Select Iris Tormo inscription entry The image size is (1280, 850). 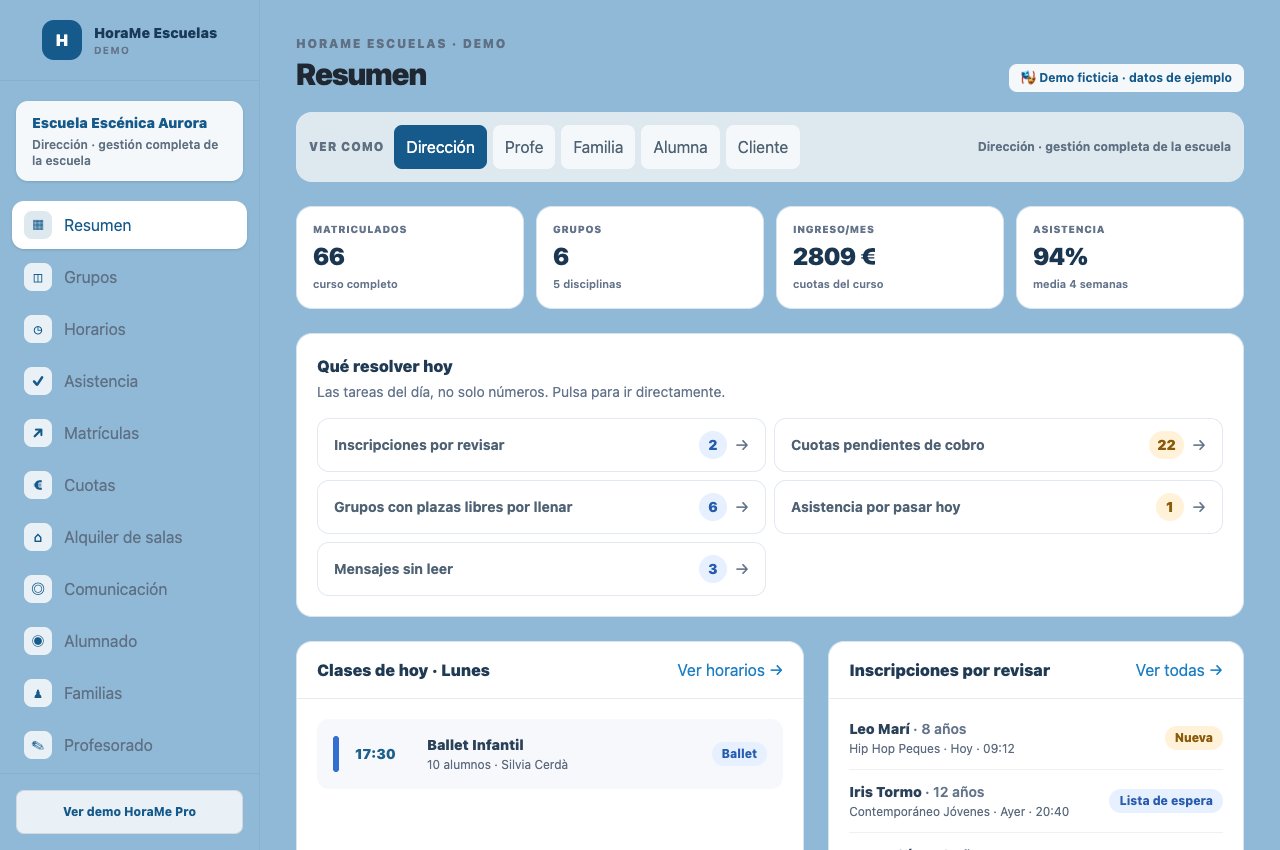pos(1036,801)
